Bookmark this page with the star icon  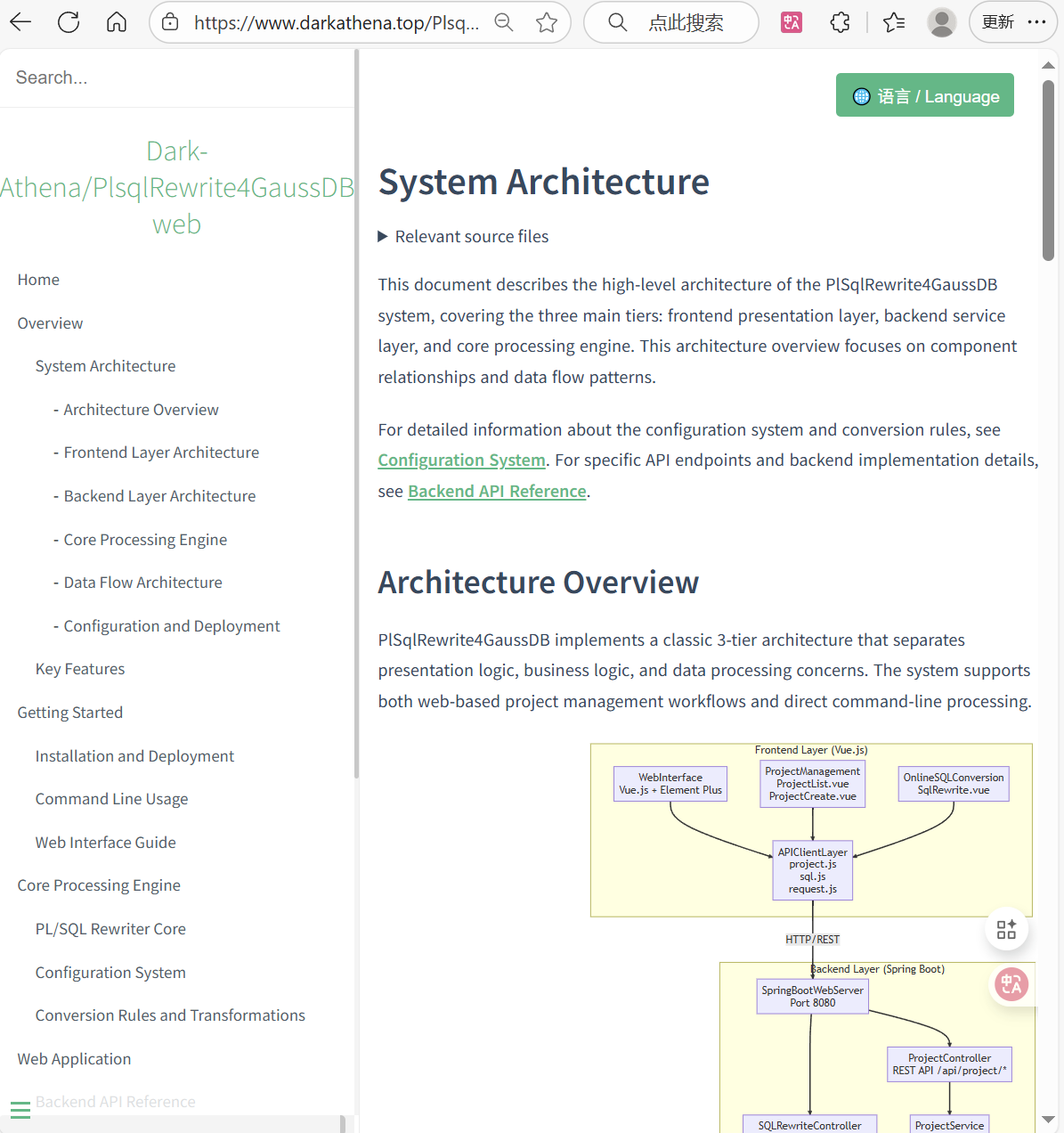[547, 22]
